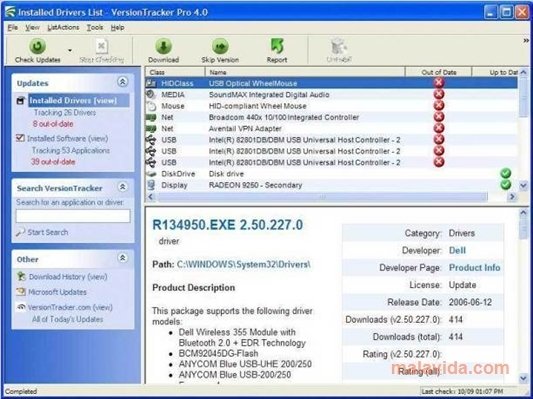This screenshot has width=533, height=399.
Task: Select Installed Drivers (view) link
Action: coord(73,101)
